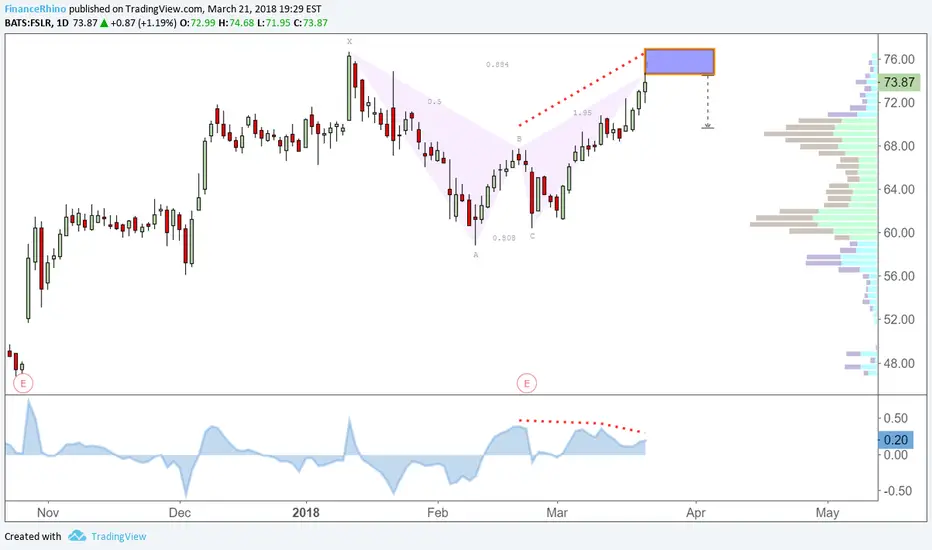Click the open value O:72.99 text
Screen dimensions: 932x550
click(x=197, y=23)
